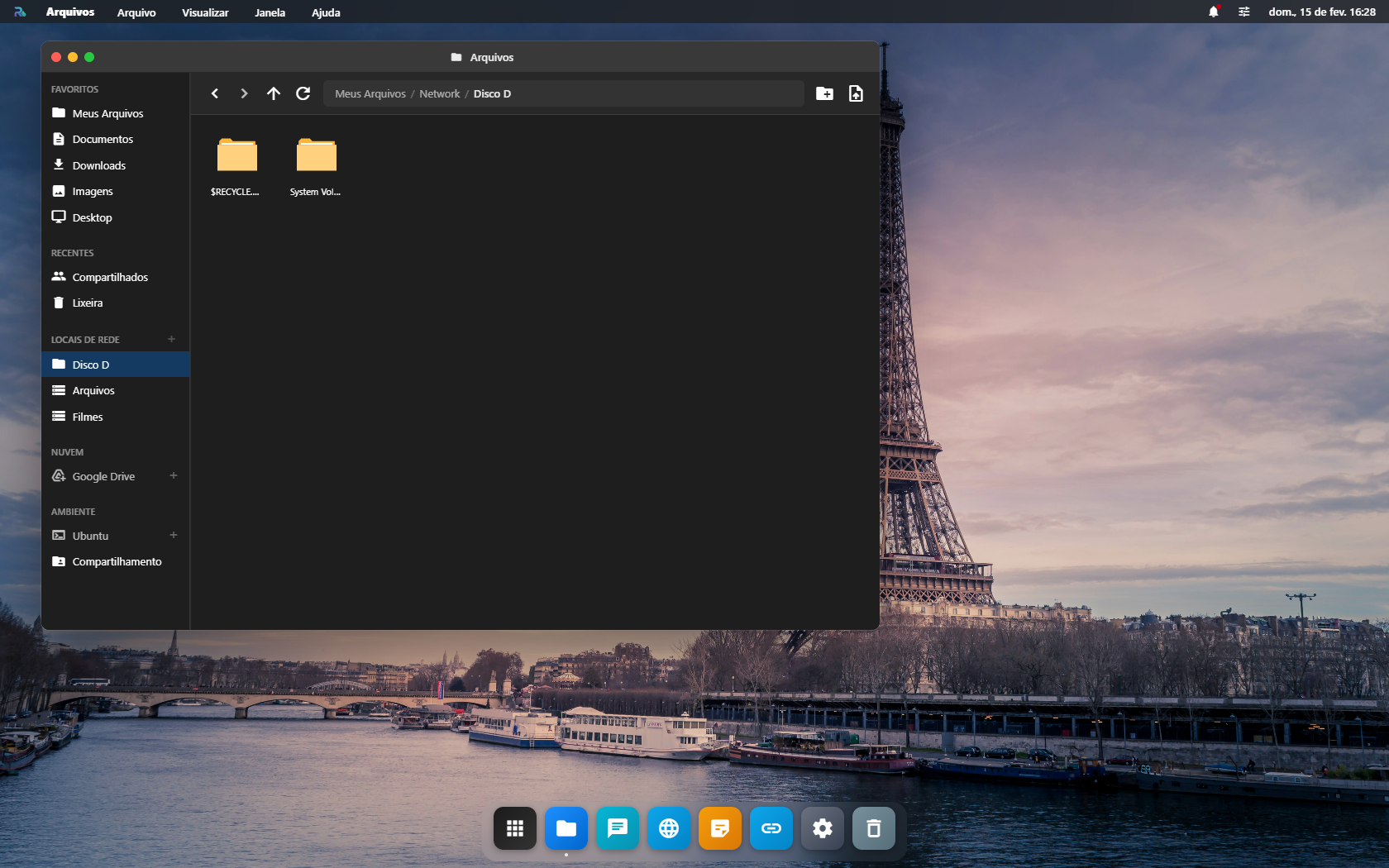Click the forward navigation arrow
The image size is (1389, 868).
point(244,93)
